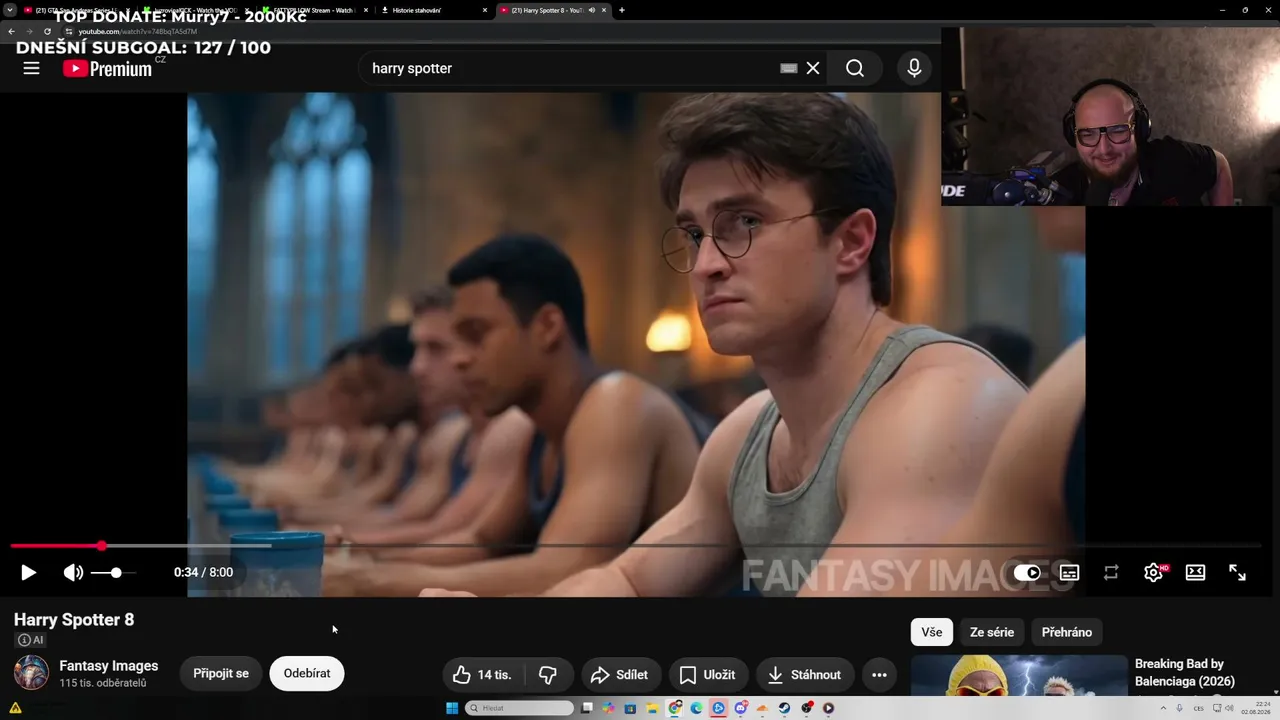Switch to the GTA San Andreas browser tab
The width and height of the screenshot is (1280, 720).
(77, 10)
